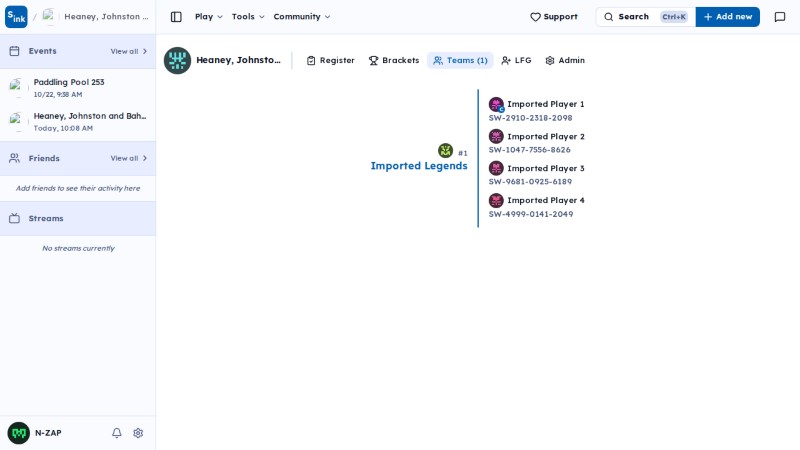Open the Imported Legends team link

(419, 166)
